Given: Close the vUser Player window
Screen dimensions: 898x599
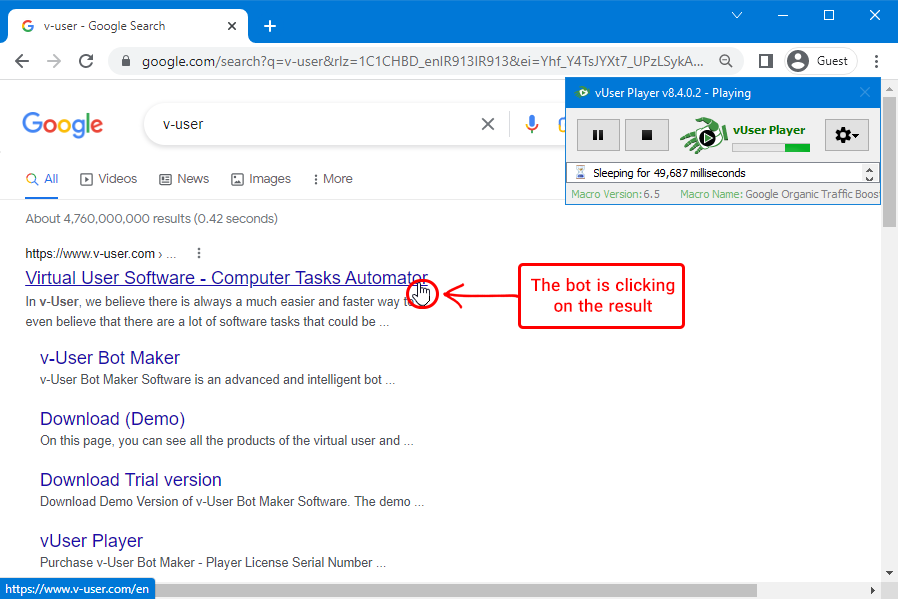Looking at the screenshot, I should pos(865,92).
